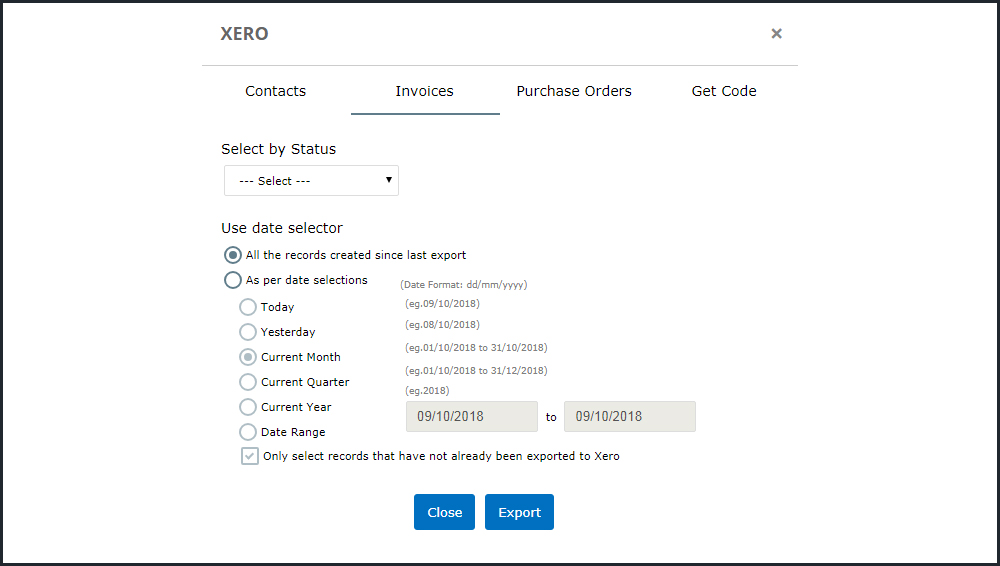Viewport: 1000px width, 566px height.
Task: Click the 'Date Format: dd/mm/yyyy' hint text
Action: 464,285
